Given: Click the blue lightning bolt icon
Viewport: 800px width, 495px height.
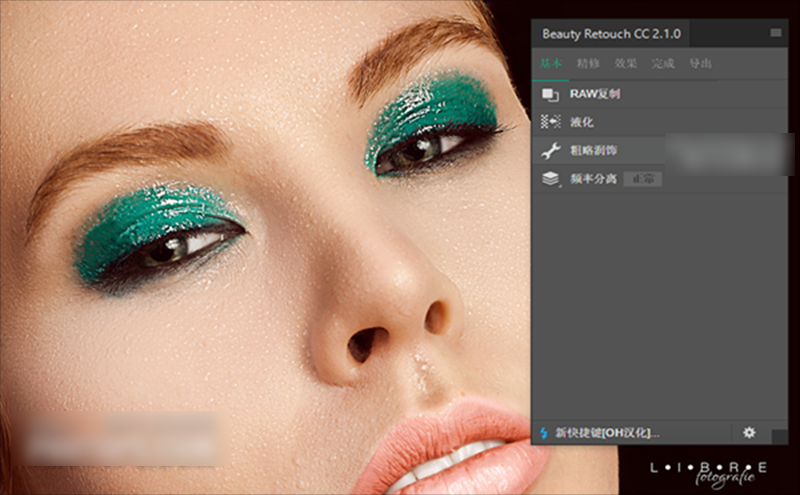Looking at the screenshot, I should [x=544, y=433].
